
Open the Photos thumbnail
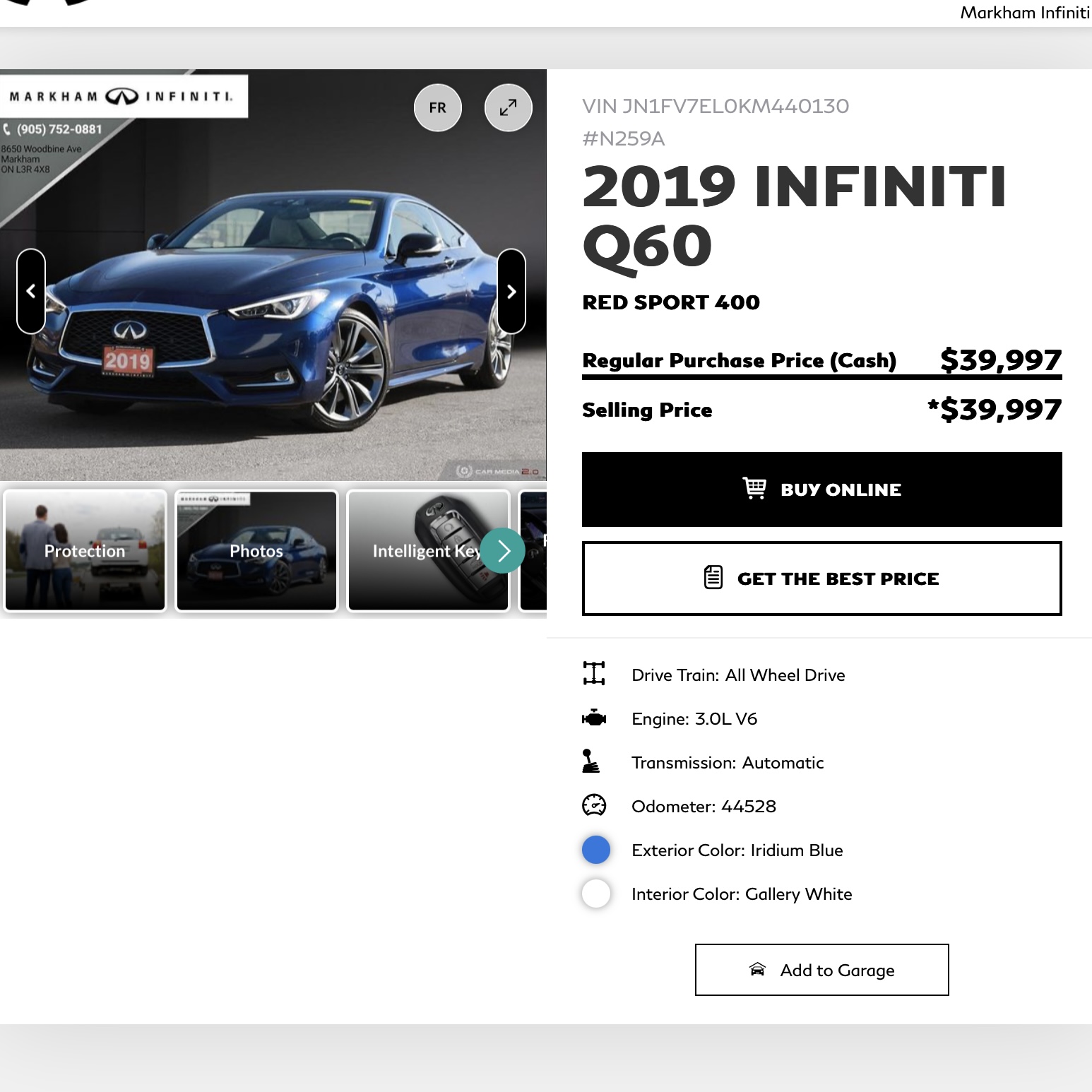256,550
